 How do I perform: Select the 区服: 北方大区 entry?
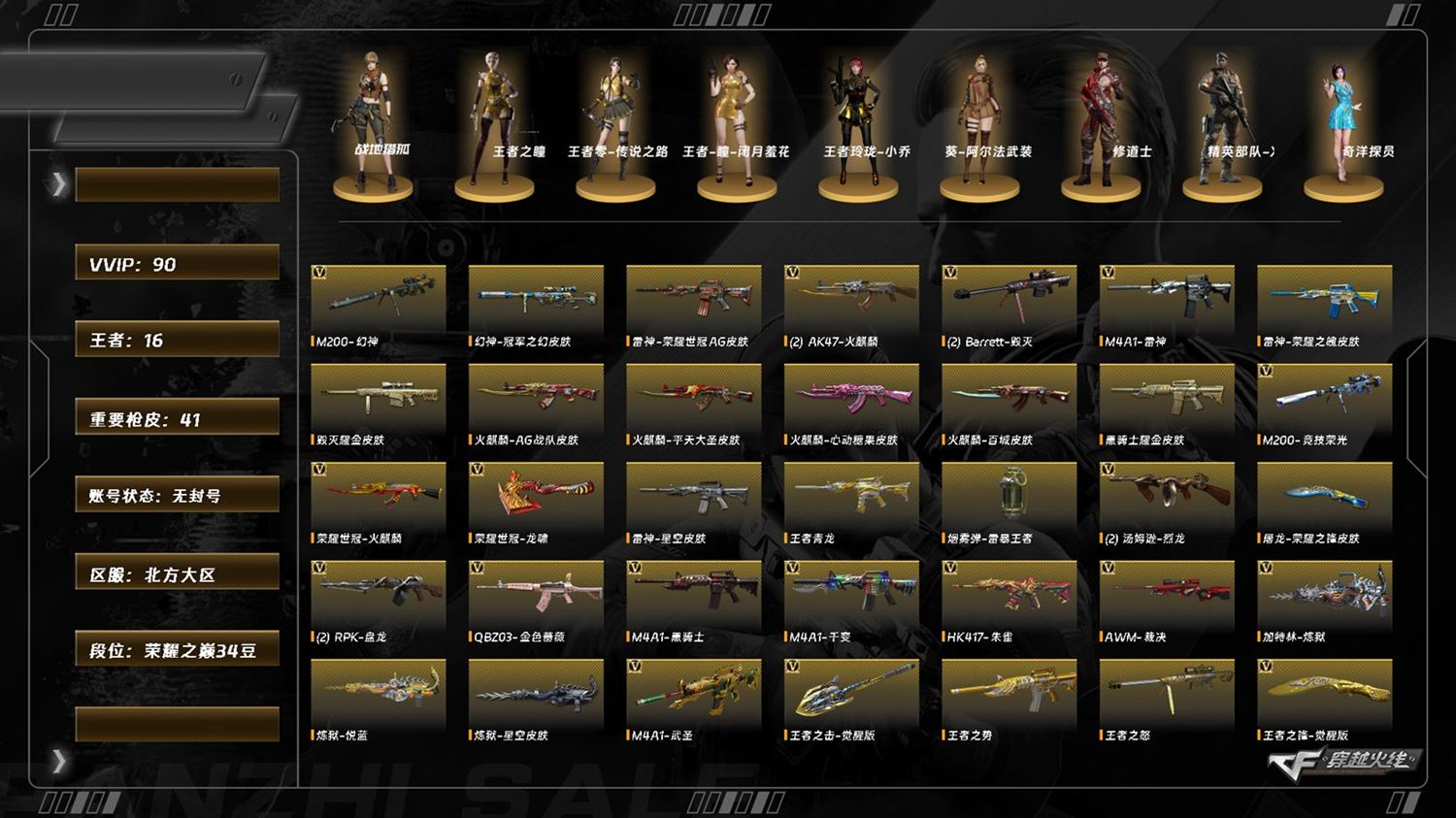tap(178, 573)
